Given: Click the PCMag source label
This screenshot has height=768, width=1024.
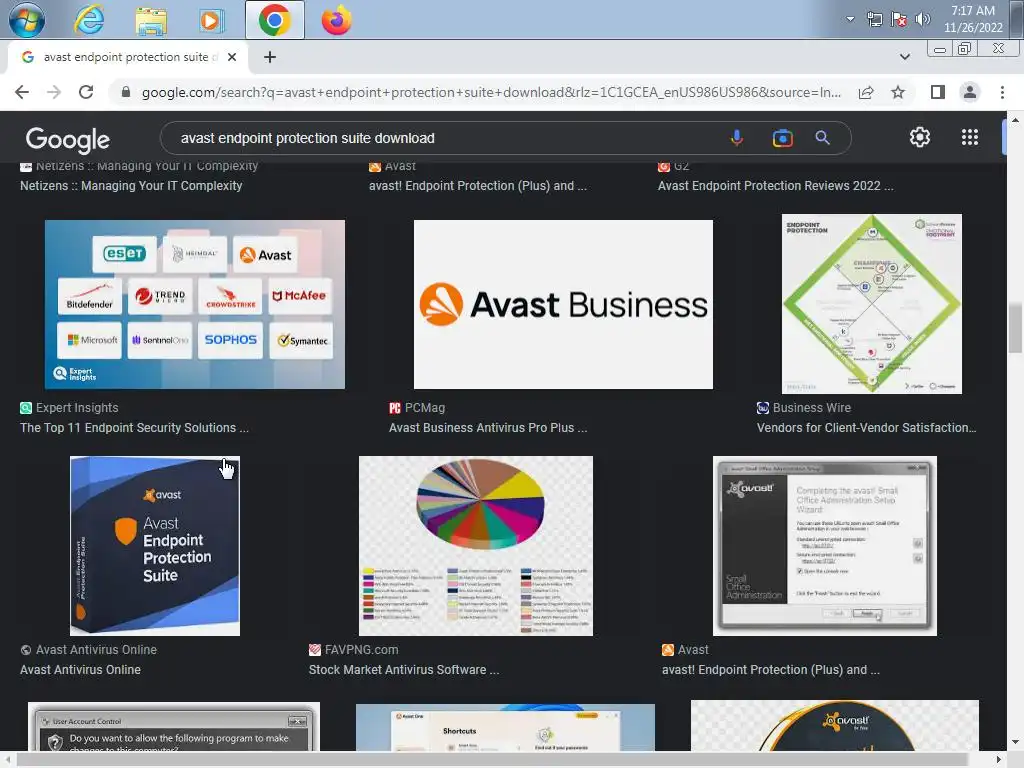Looking at the screenshot, I should click(424, 408).
